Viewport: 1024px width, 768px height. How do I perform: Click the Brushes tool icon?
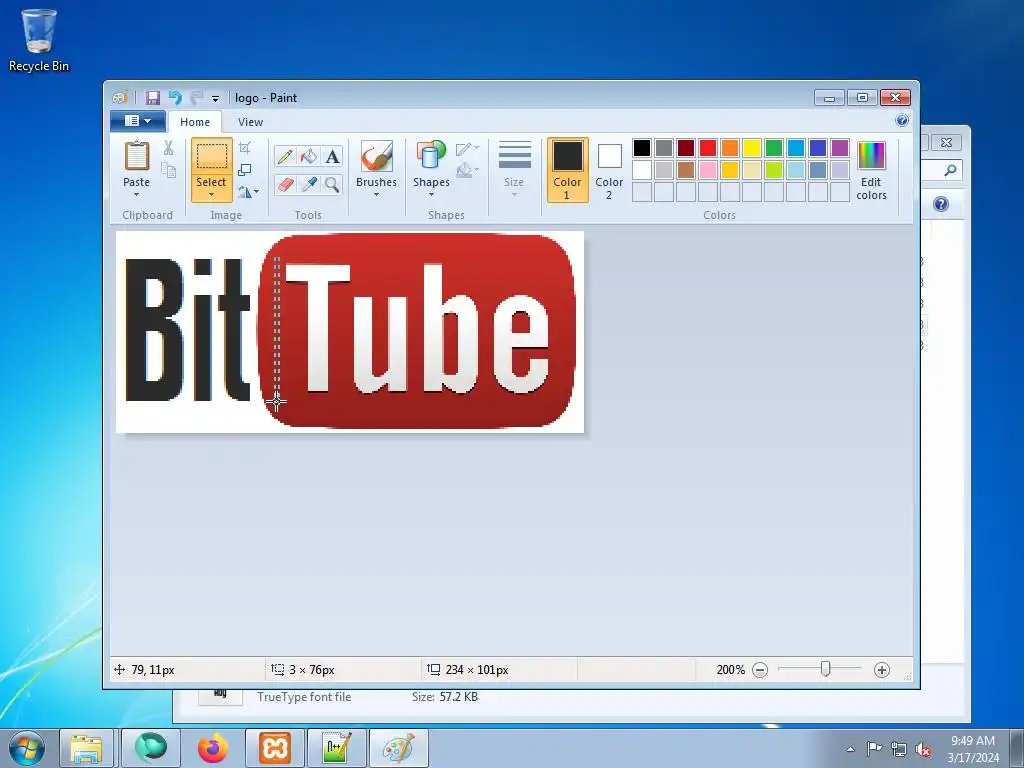tap(377, 157)
